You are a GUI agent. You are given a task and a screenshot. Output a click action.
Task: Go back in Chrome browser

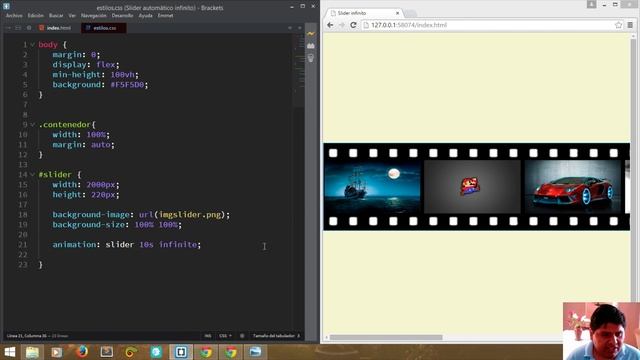coord(330,25)
